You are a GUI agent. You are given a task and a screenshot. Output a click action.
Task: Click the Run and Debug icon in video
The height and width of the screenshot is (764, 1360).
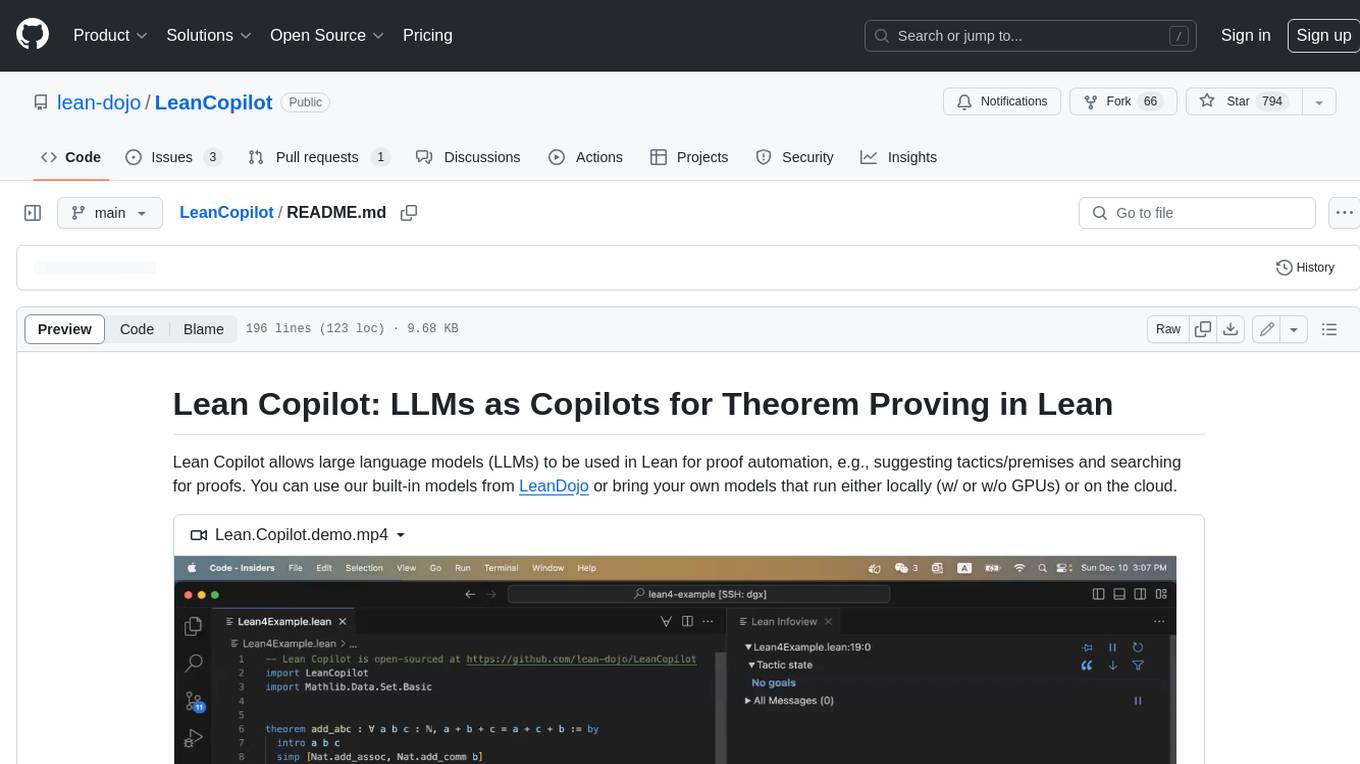(194, 739)
